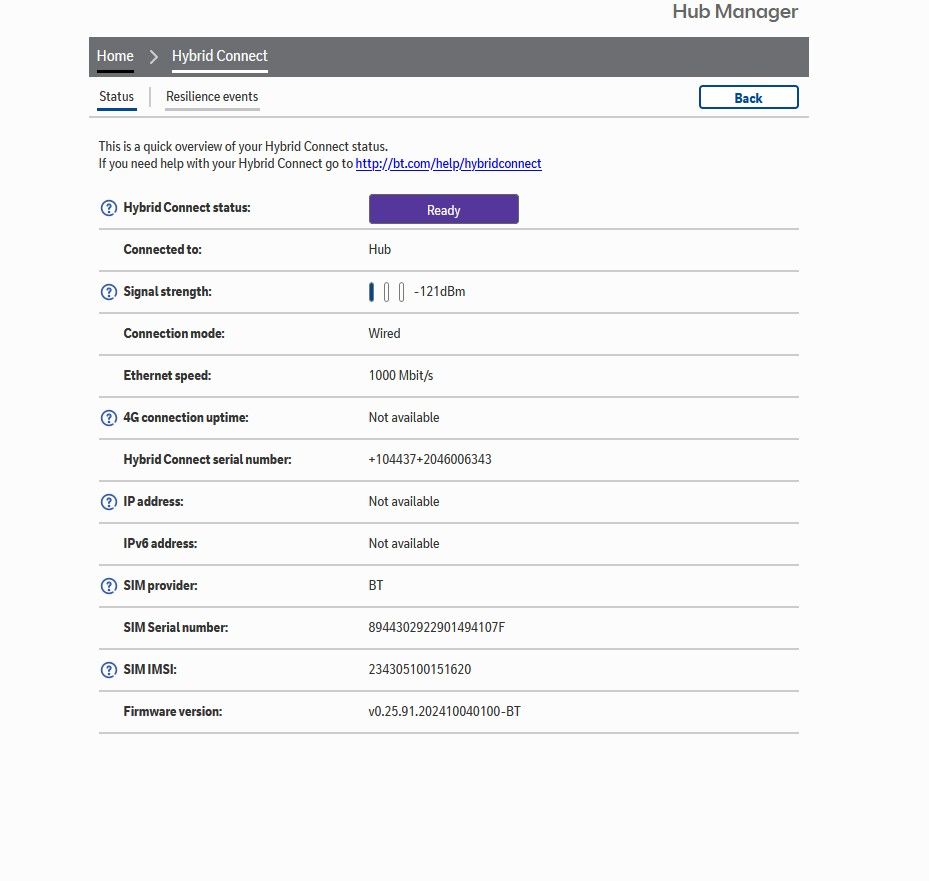Click the SIM IMSI number value

pyautogui.click(x=419, y=670)
